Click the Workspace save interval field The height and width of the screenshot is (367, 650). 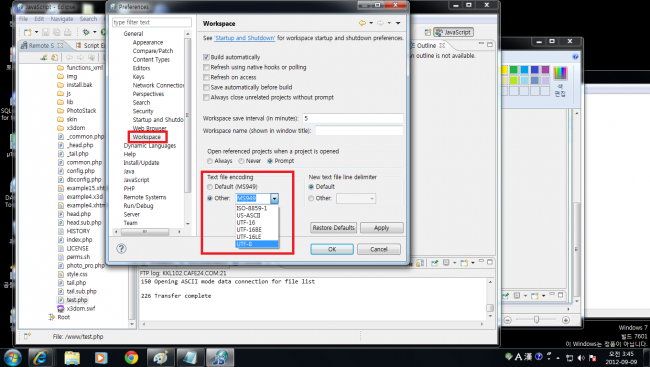(x=353, y=118)
